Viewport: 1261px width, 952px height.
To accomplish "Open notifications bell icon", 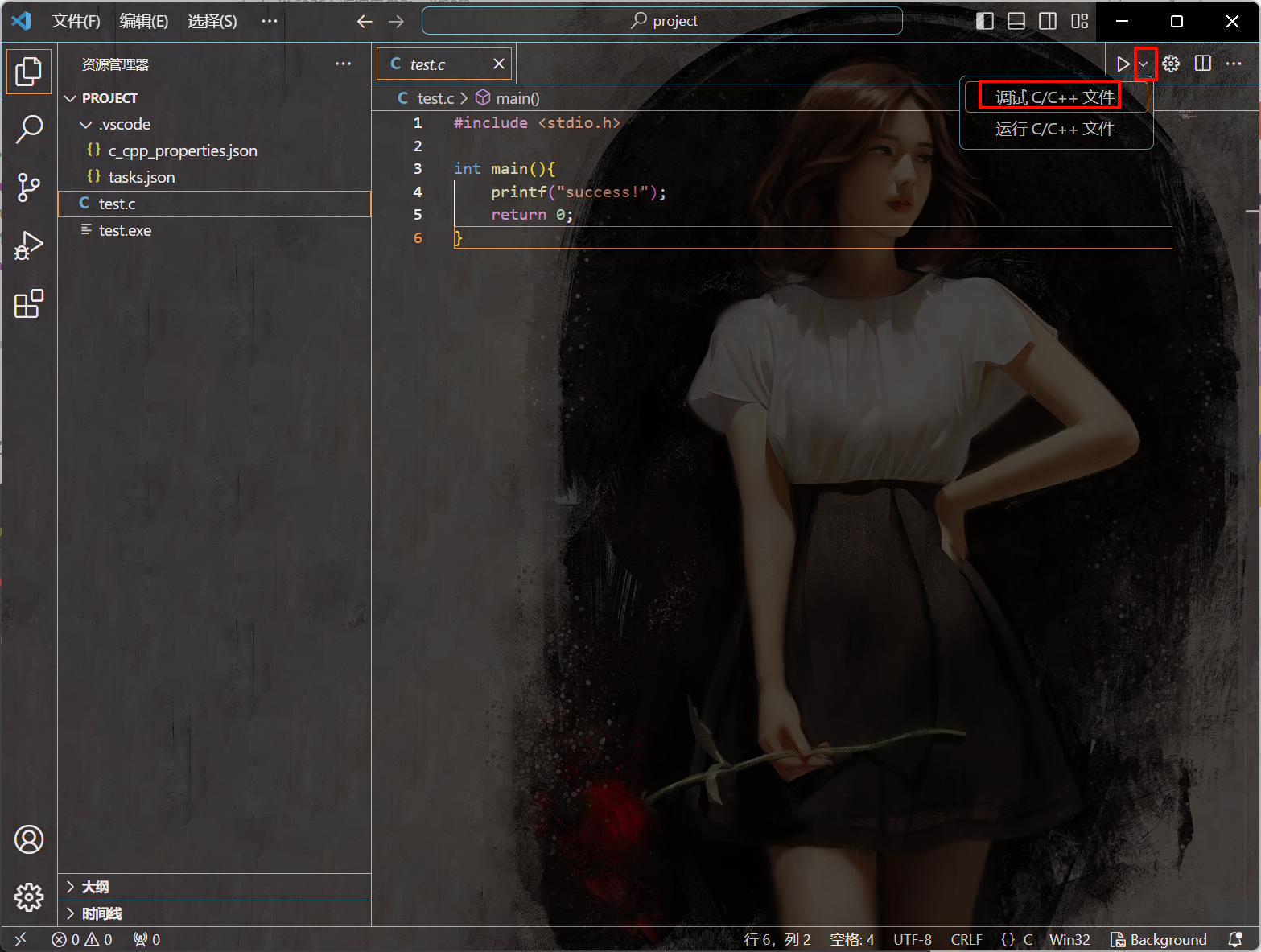I will [x=1235, y=939].
